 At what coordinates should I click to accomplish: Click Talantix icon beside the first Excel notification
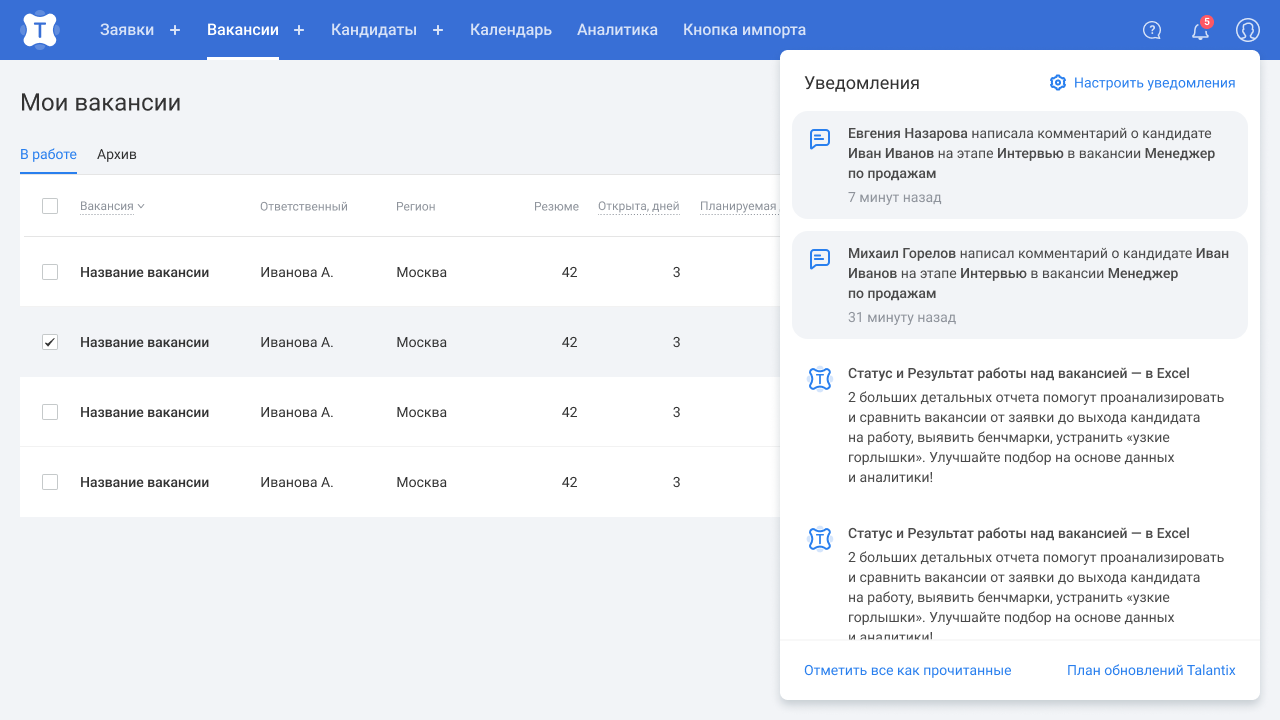tap(820, 379)
